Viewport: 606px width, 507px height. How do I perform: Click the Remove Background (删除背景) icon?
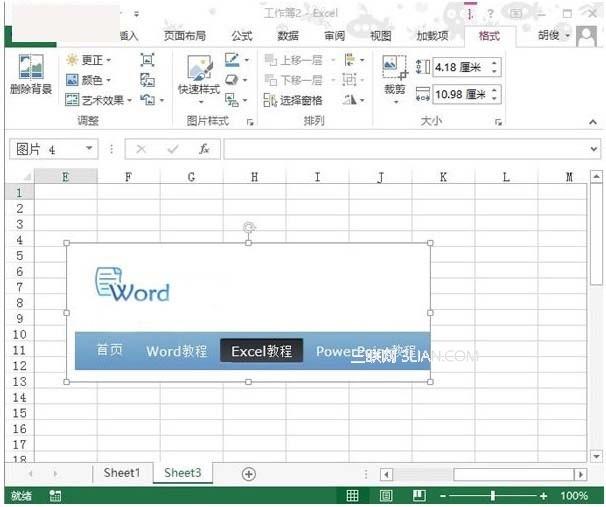point(31,74)
